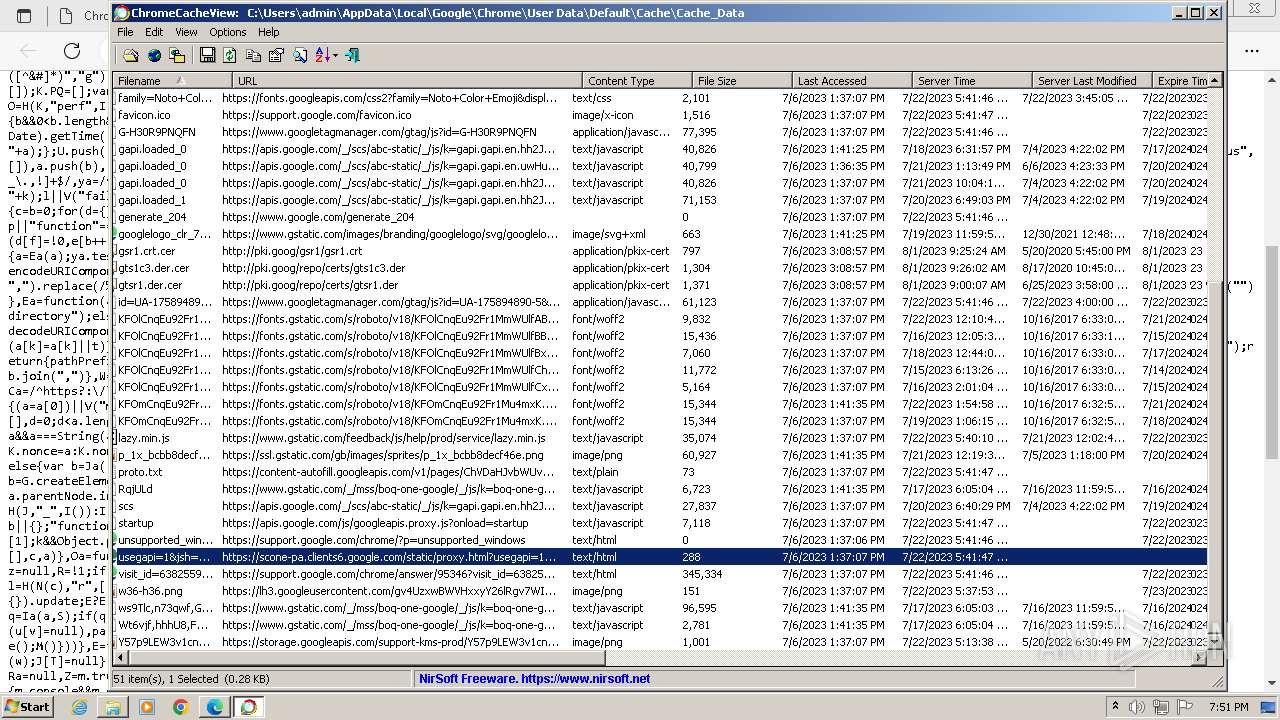Viewport: 1280px width, 720px height.
Task: Click the 61,123 file size cell
Action: coord(699,302)
